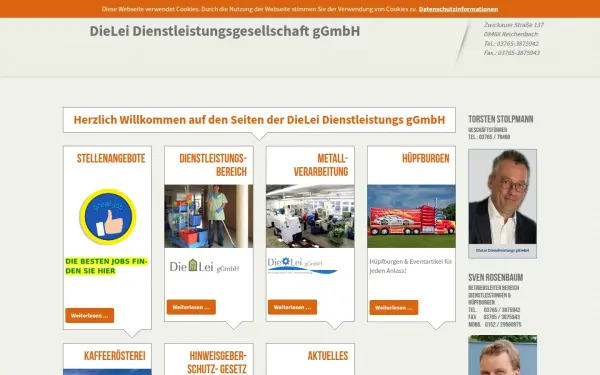Open the Dienstleistungsbereich card heading
Screen dimensions: 600x375
tap(213, 165)
